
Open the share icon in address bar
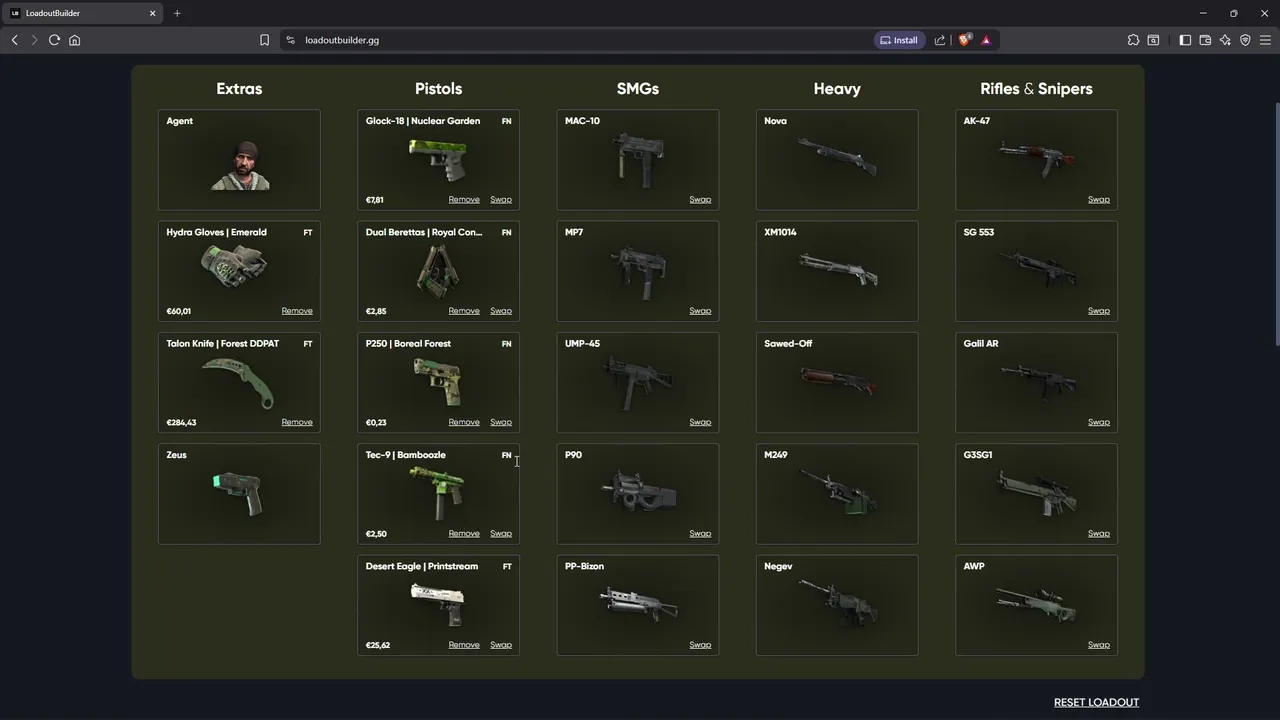click(940, 40)
